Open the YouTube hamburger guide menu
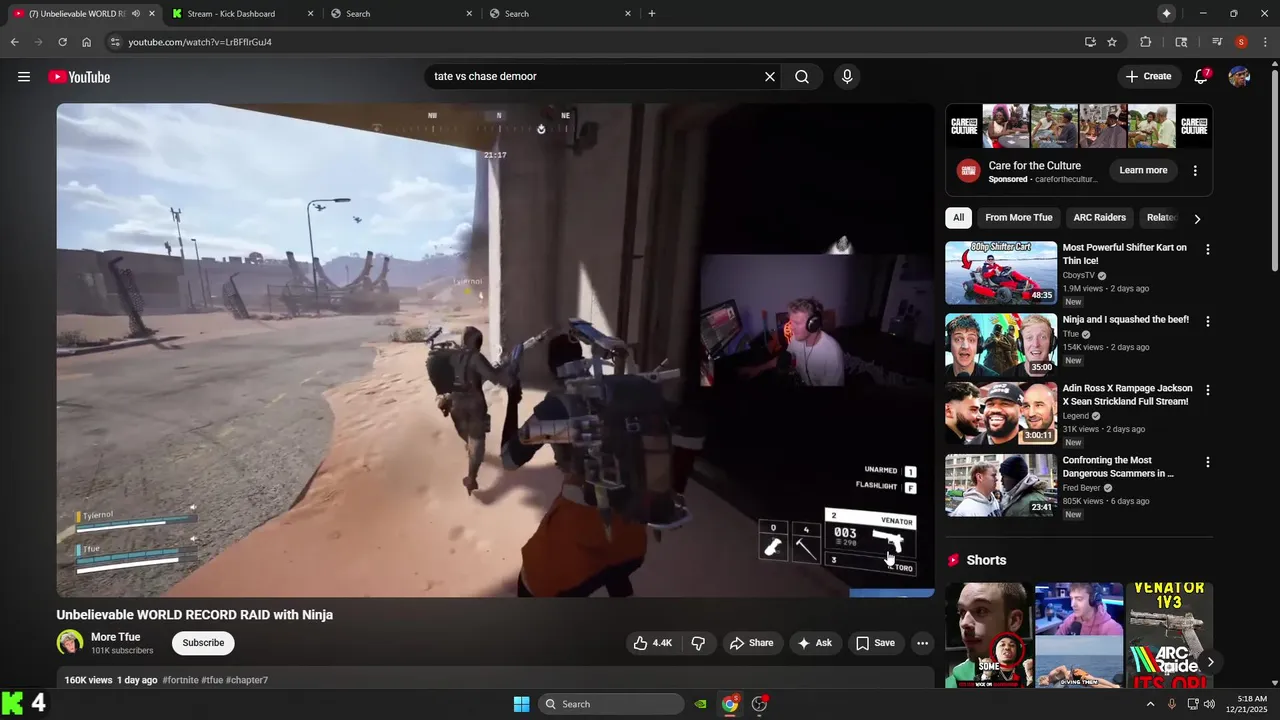 [24, 77]
